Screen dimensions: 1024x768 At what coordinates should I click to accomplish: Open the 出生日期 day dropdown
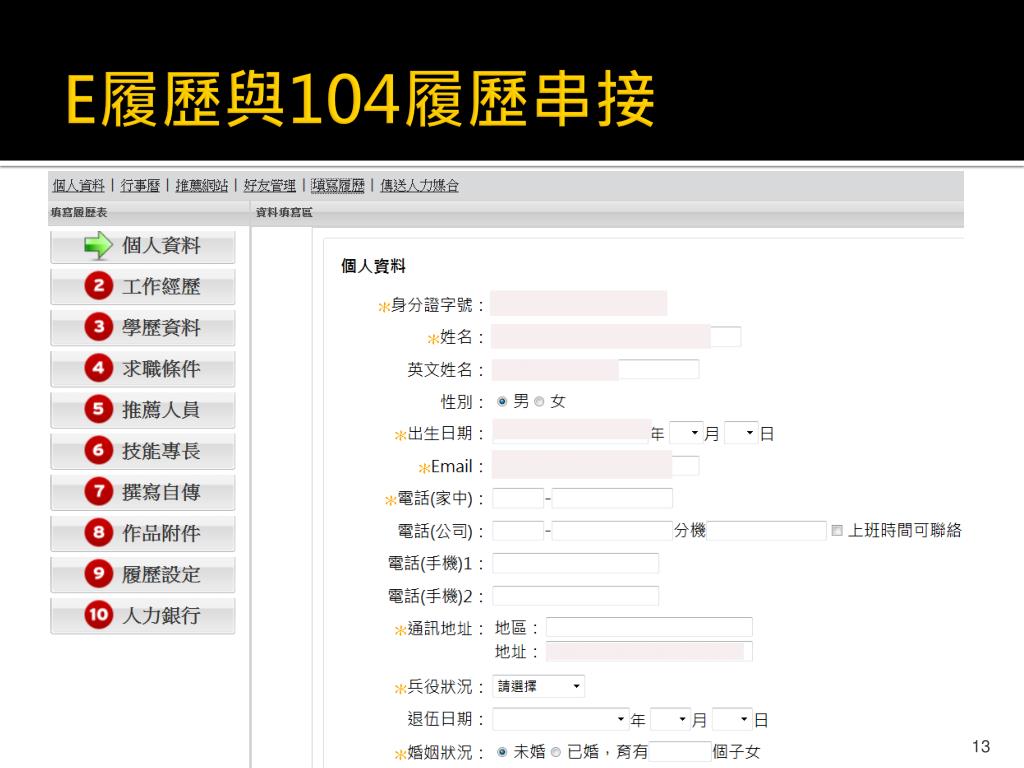[x=741, y=433]
